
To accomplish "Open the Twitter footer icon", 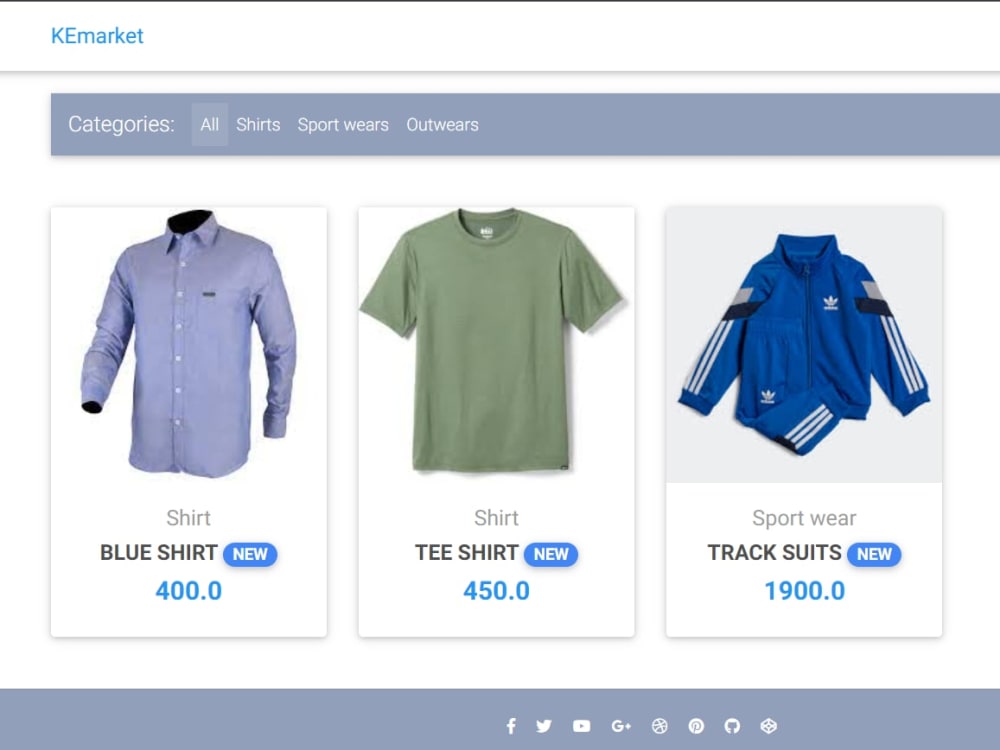I will point(544,726).
